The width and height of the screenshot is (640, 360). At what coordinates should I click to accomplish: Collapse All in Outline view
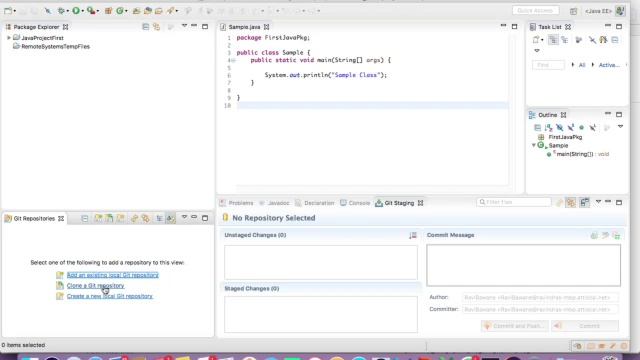click(x=538, y=128)
